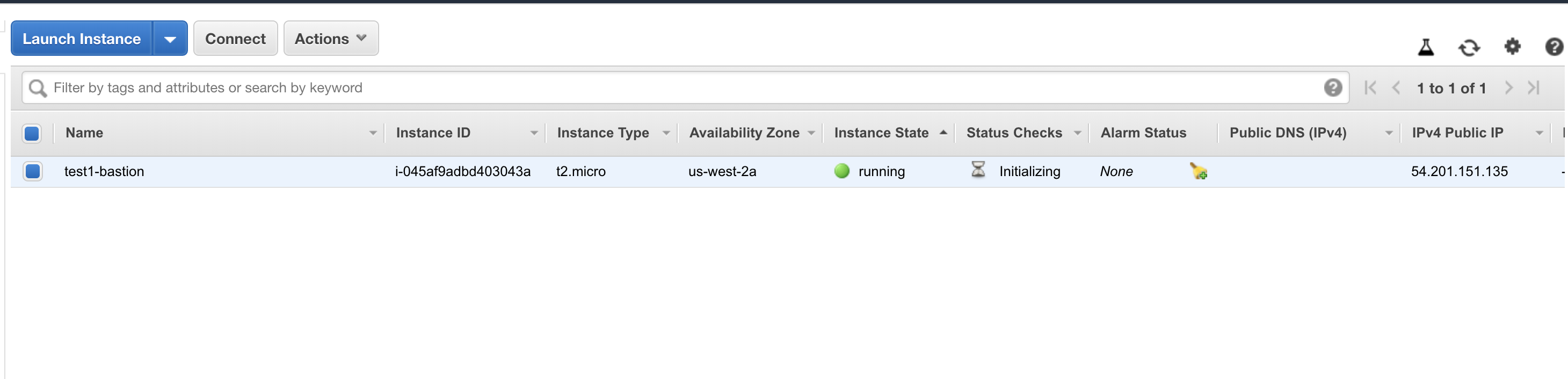
Task: Click the search filter help icon
Action: 1332,88
